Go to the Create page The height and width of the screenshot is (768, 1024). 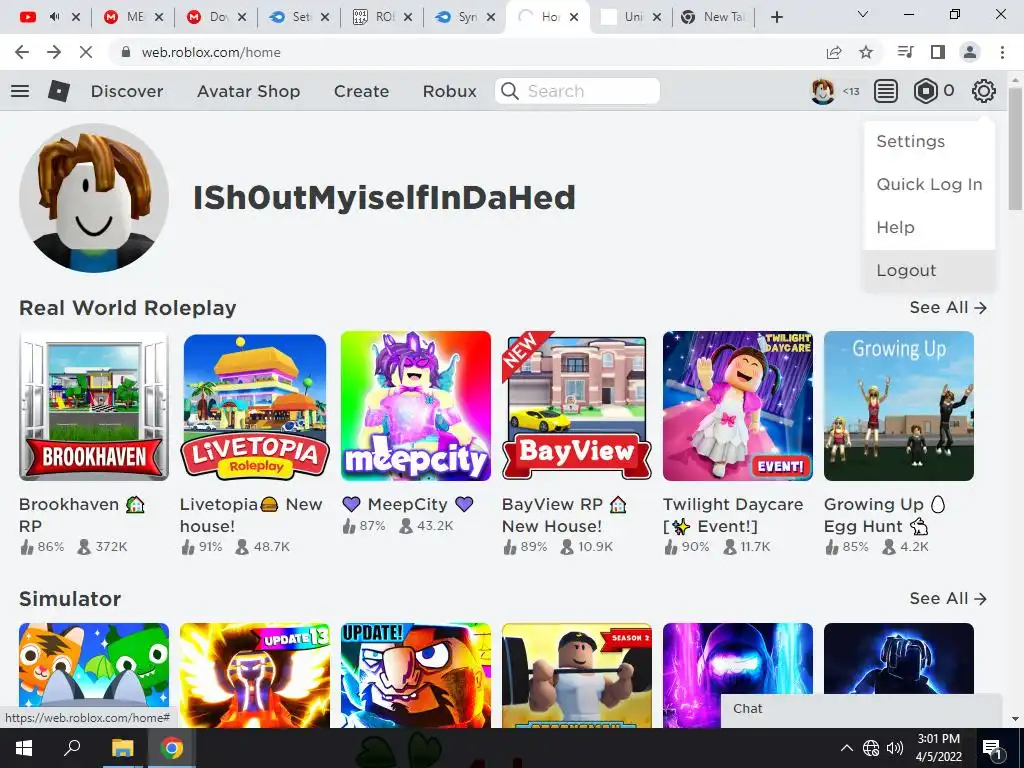361,91
